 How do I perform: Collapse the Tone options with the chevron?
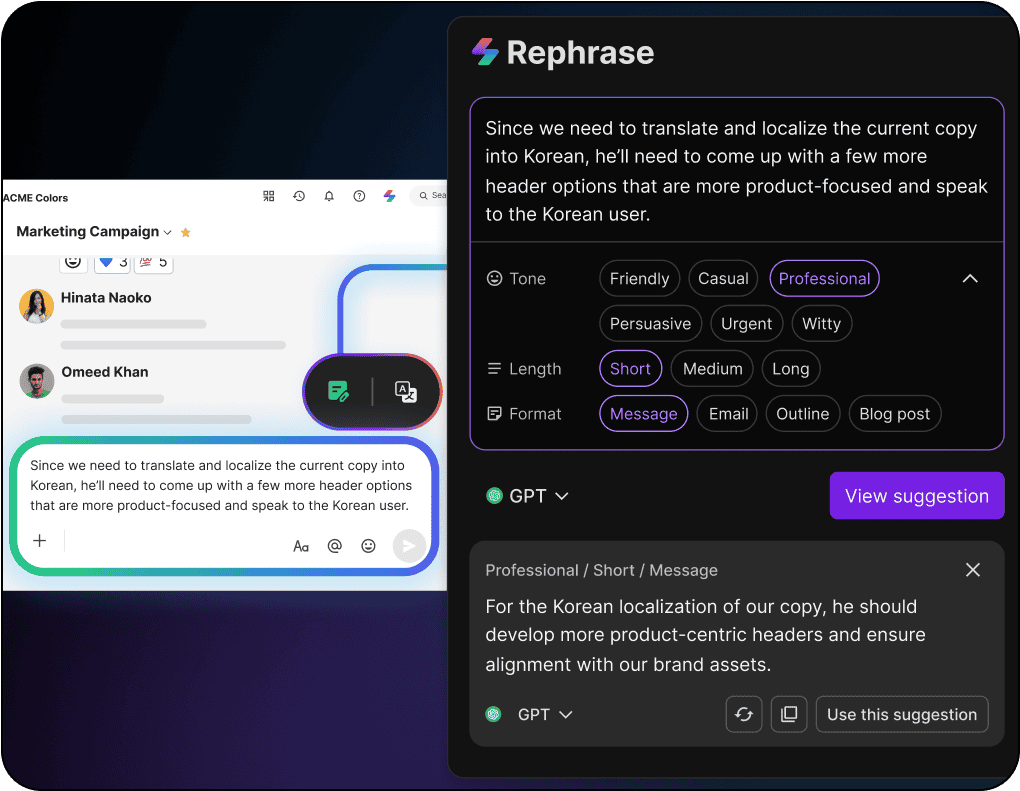pos(969,279)
